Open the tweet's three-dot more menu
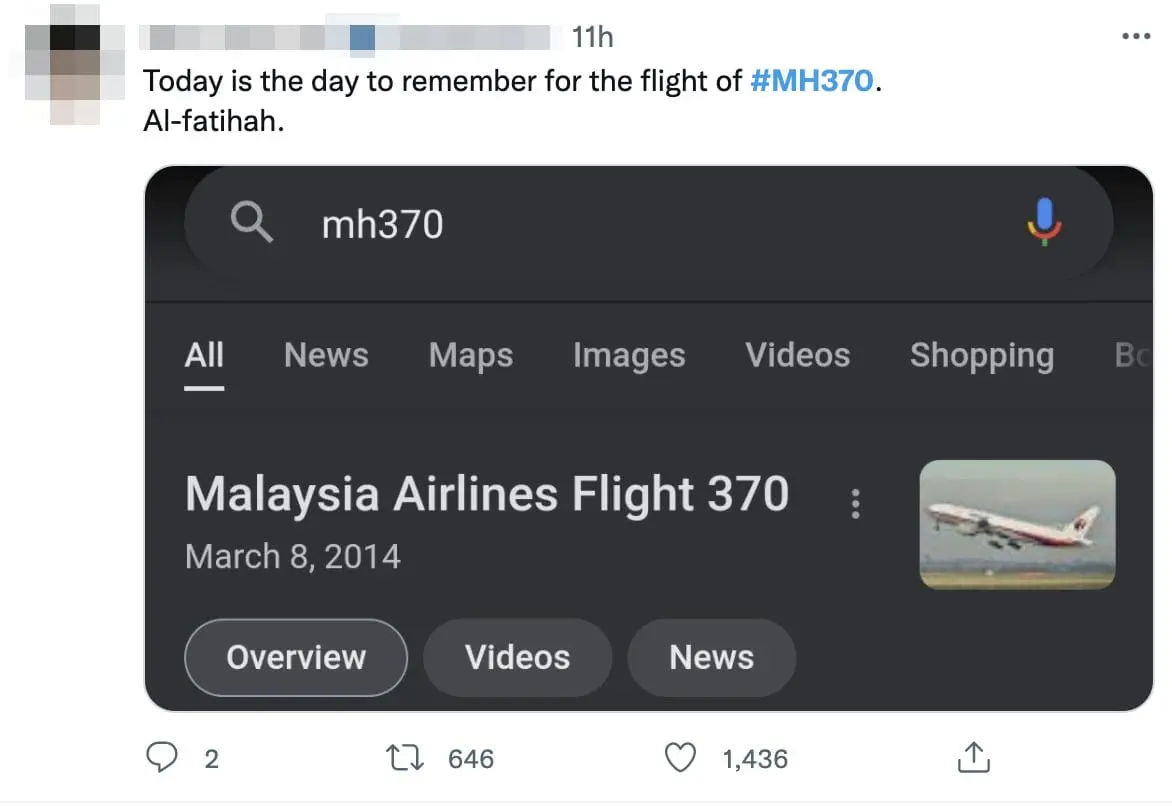Image resolution: width=1172 pixels, height=806 pixels. click(1136, 37)
